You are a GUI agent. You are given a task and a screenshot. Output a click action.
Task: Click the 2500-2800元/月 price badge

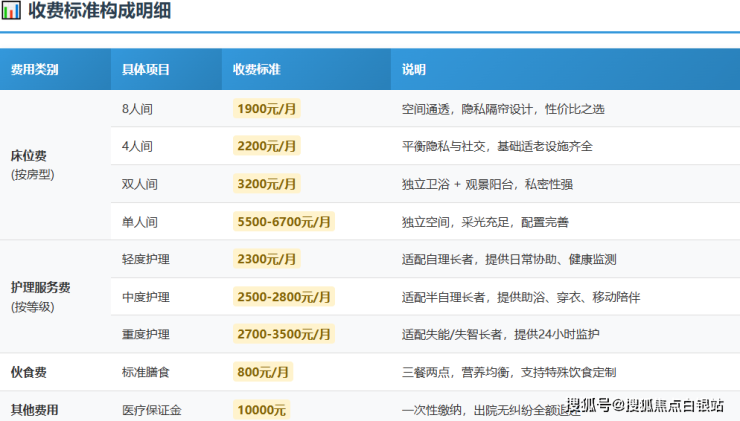click(283, 297)
